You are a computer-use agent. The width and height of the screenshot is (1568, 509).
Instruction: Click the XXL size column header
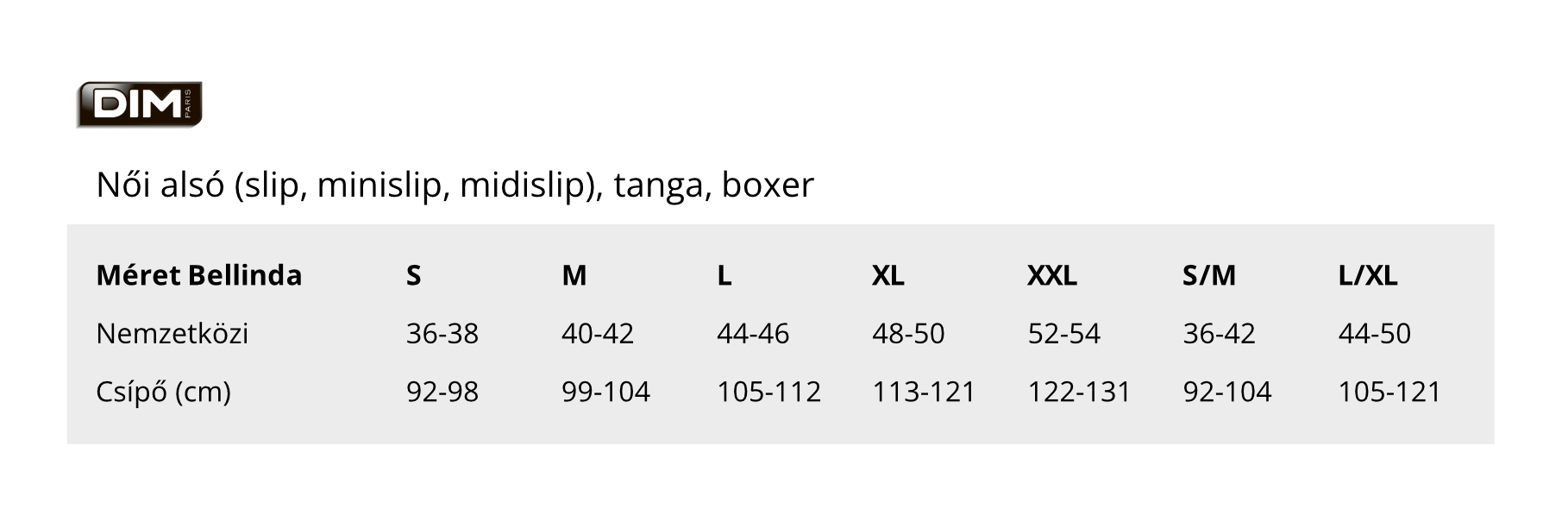coord(1052,275)
